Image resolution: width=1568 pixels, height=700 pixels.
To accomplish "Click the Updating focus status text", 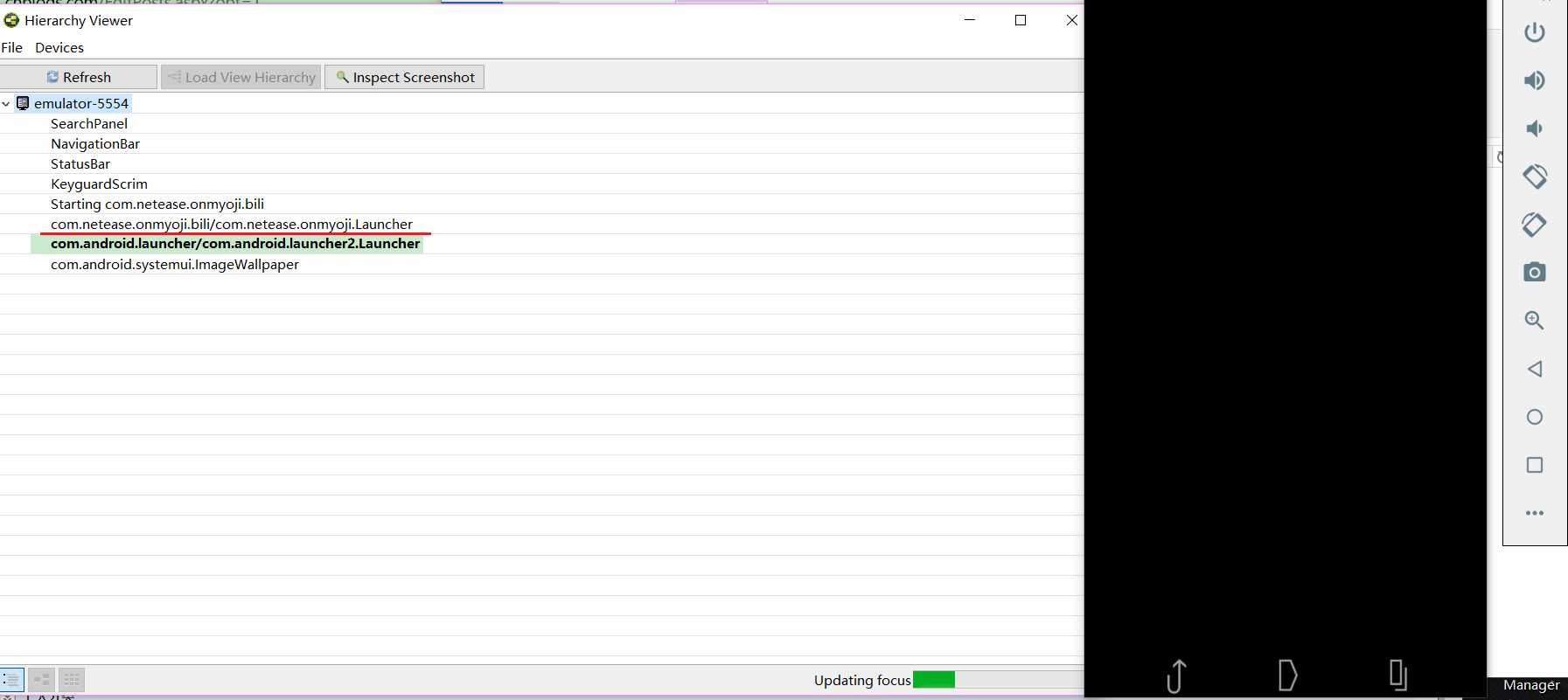I will point(862,680).
